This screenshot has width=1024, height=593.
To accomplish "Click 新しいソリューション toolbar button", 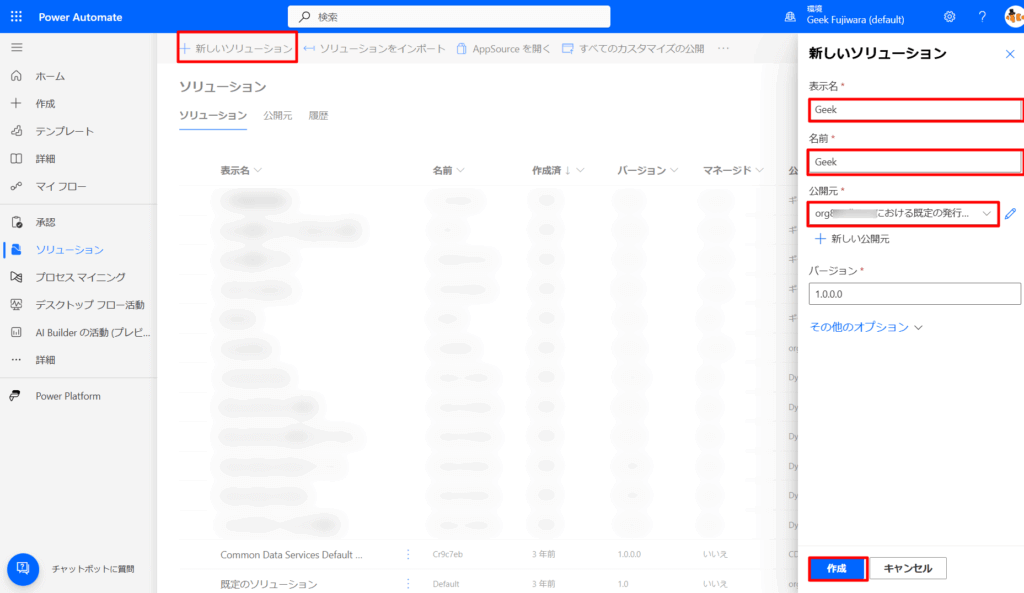I will 237,48.
